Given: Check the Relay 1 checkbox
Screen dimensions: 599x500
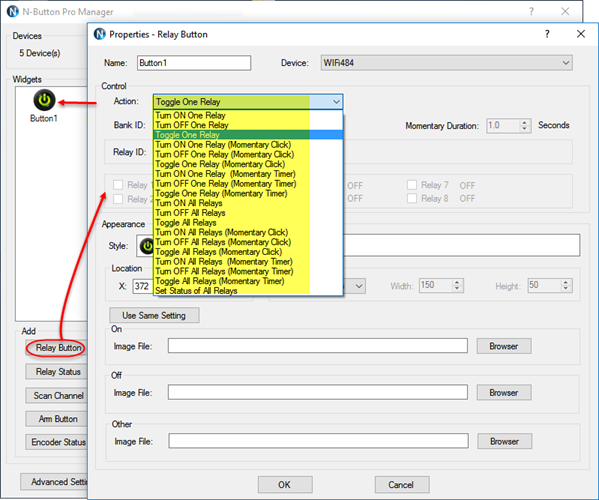Looking at the screenshot, I should (118, 185).
